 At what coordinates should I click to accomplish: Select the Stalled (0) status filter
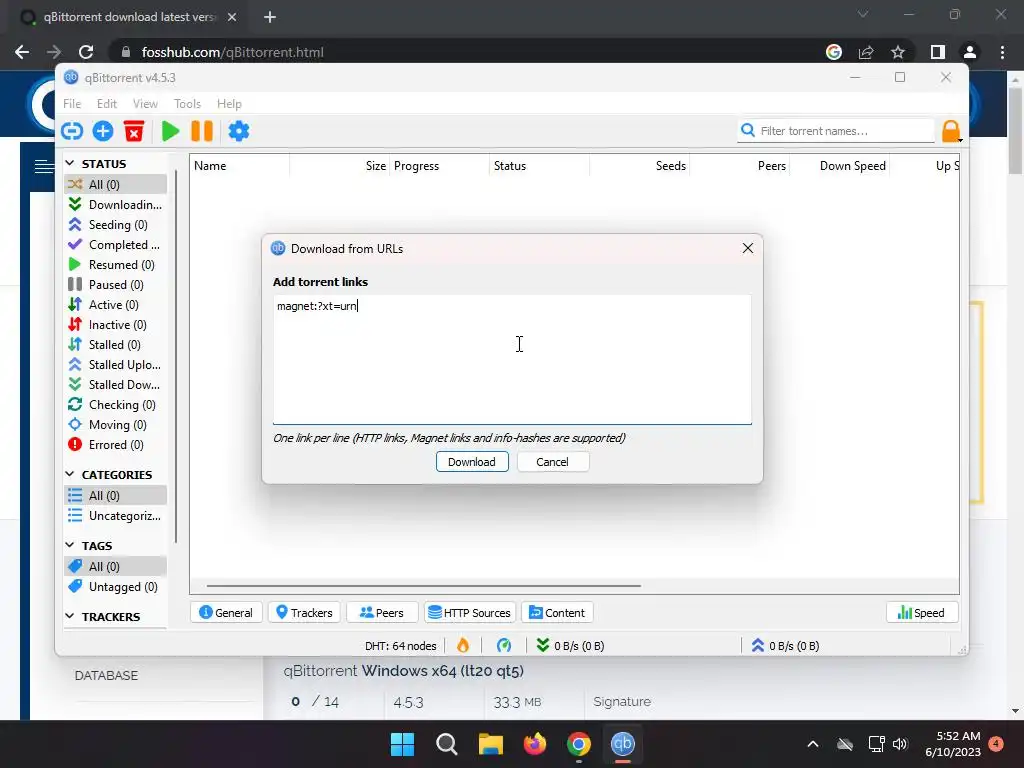tap(116, 345)
